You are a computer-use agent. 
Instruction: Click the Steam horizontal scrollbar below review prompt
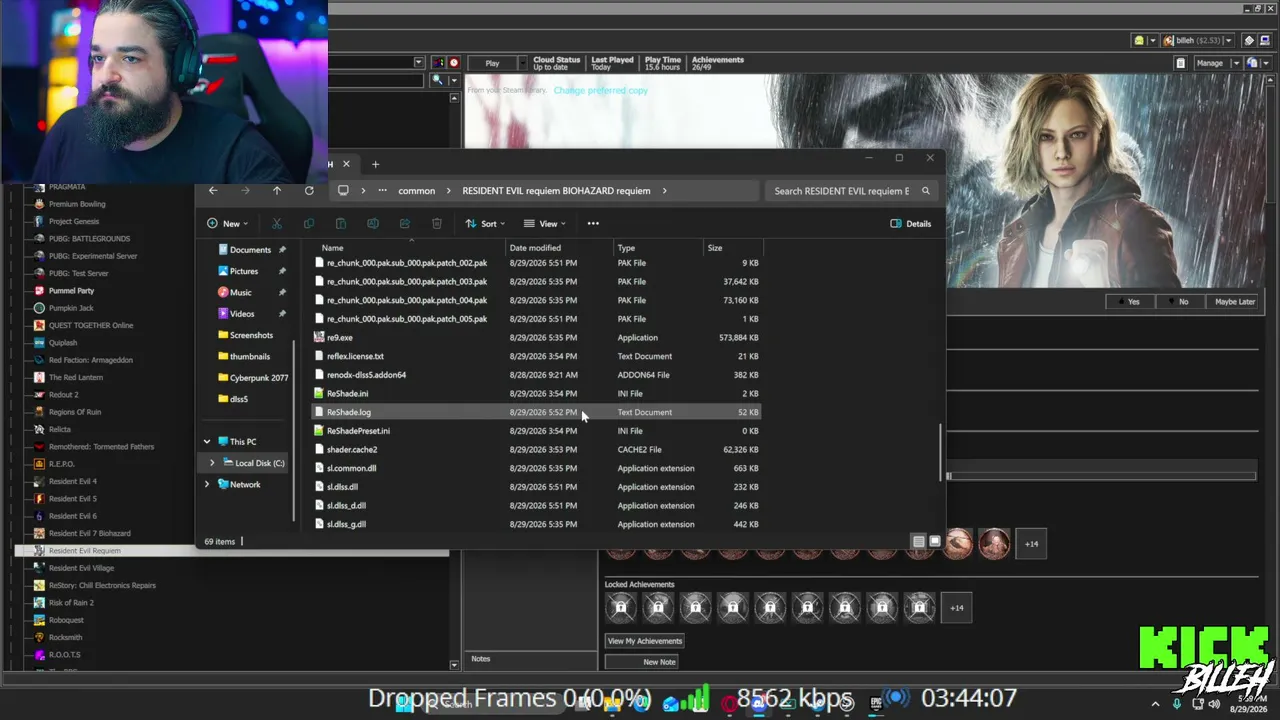click(x=1100, y=476)
